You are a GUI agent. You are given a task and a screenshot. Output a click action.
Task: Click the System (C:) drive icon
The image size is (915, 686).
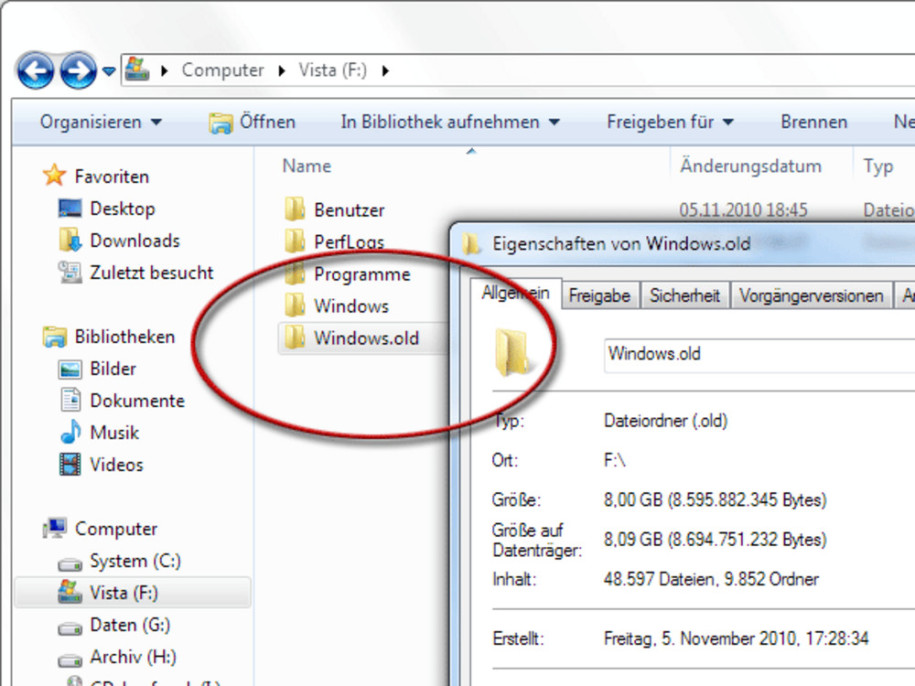pyautogui.click(x=70, y=564)
